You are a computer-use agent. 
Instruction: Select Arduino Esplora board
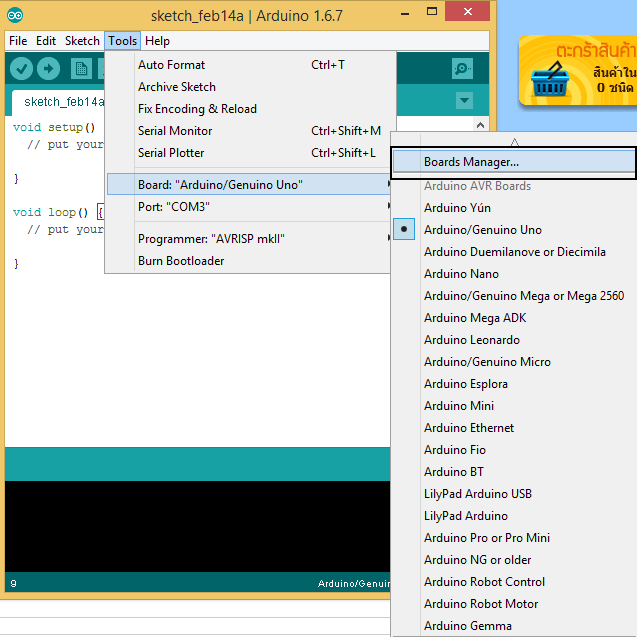click(514, 384)
